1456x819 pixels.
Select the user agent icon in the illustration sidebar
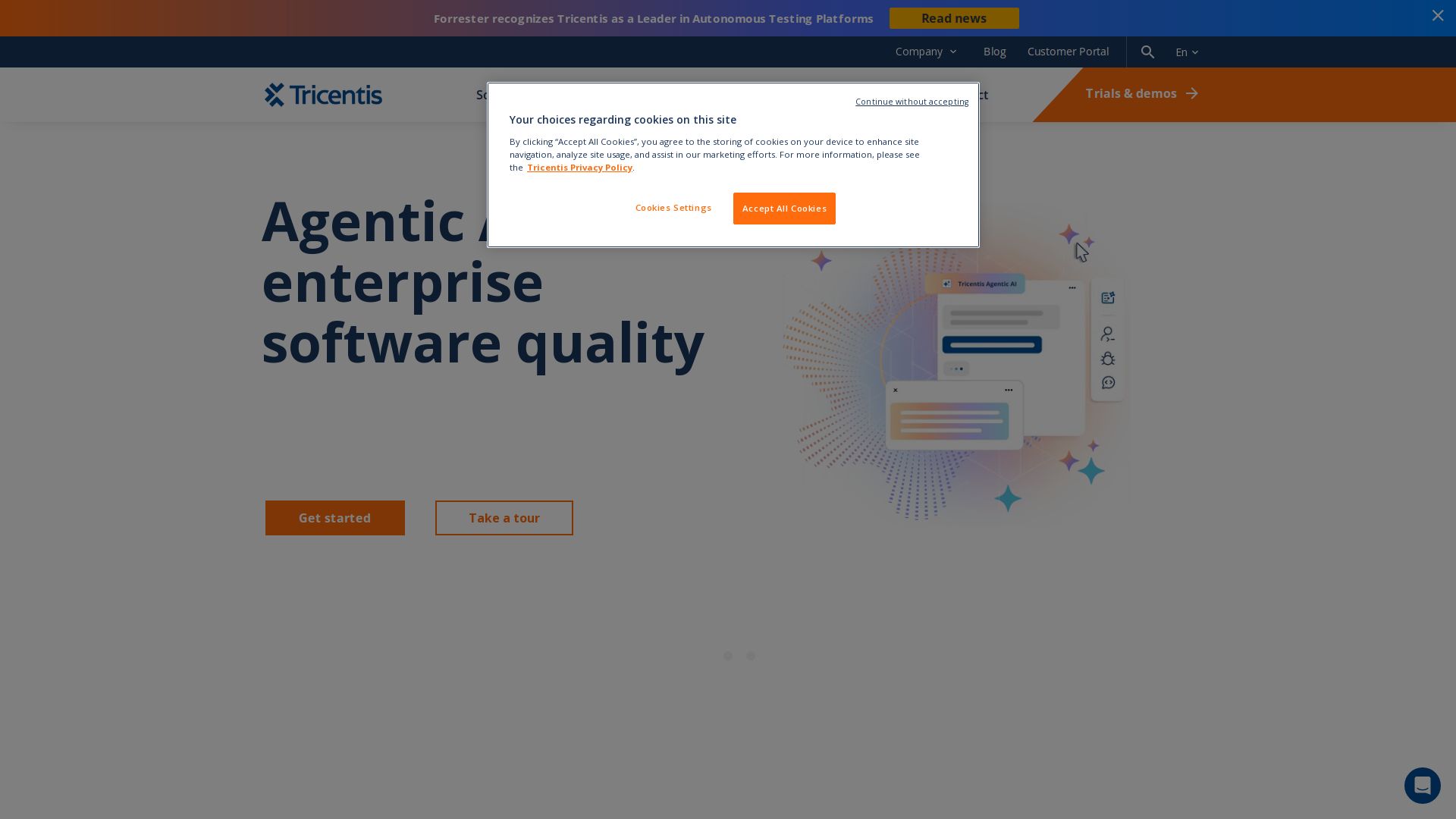pos(1108,334)
